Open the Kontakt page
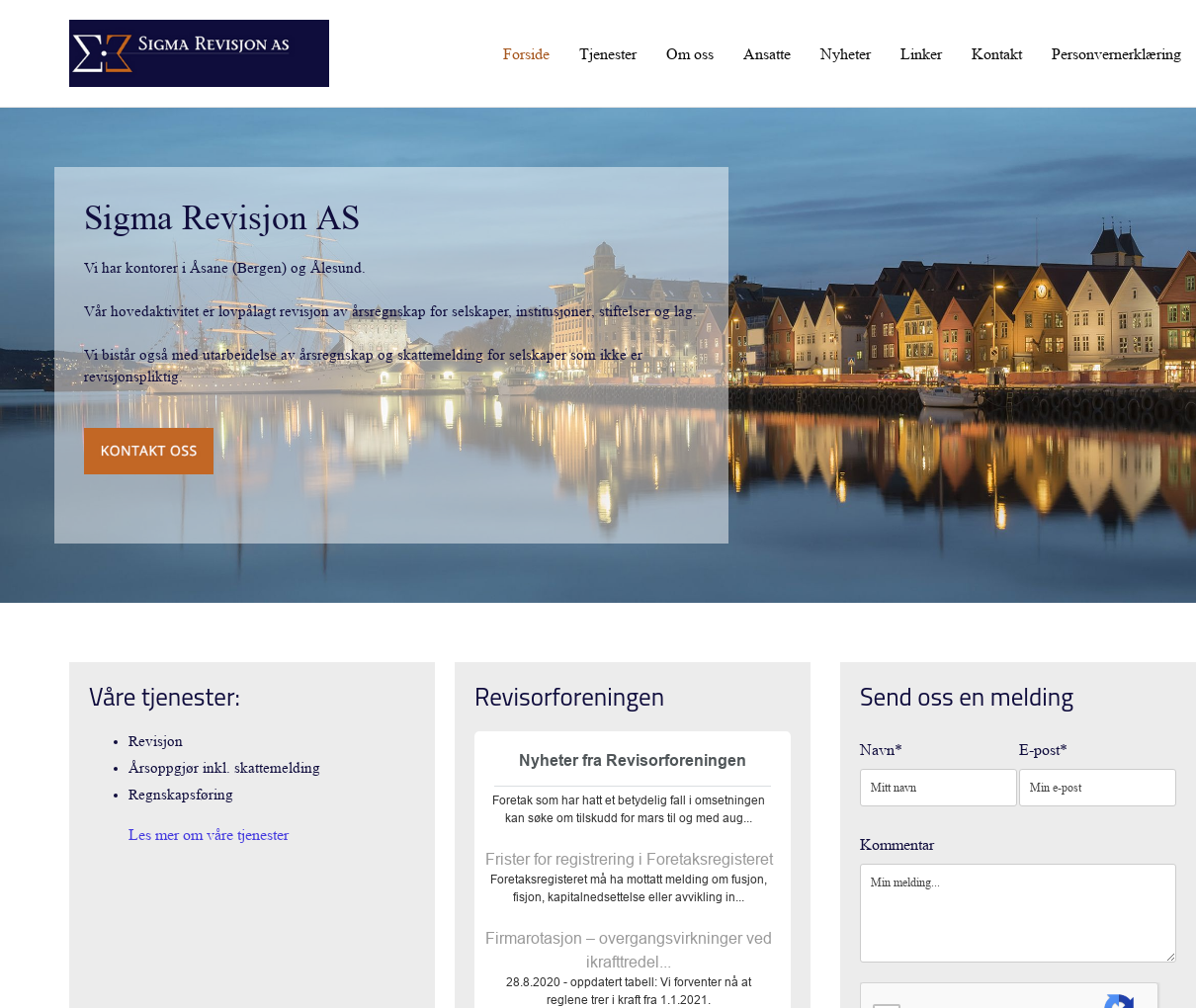 click(x=996, y=54)
